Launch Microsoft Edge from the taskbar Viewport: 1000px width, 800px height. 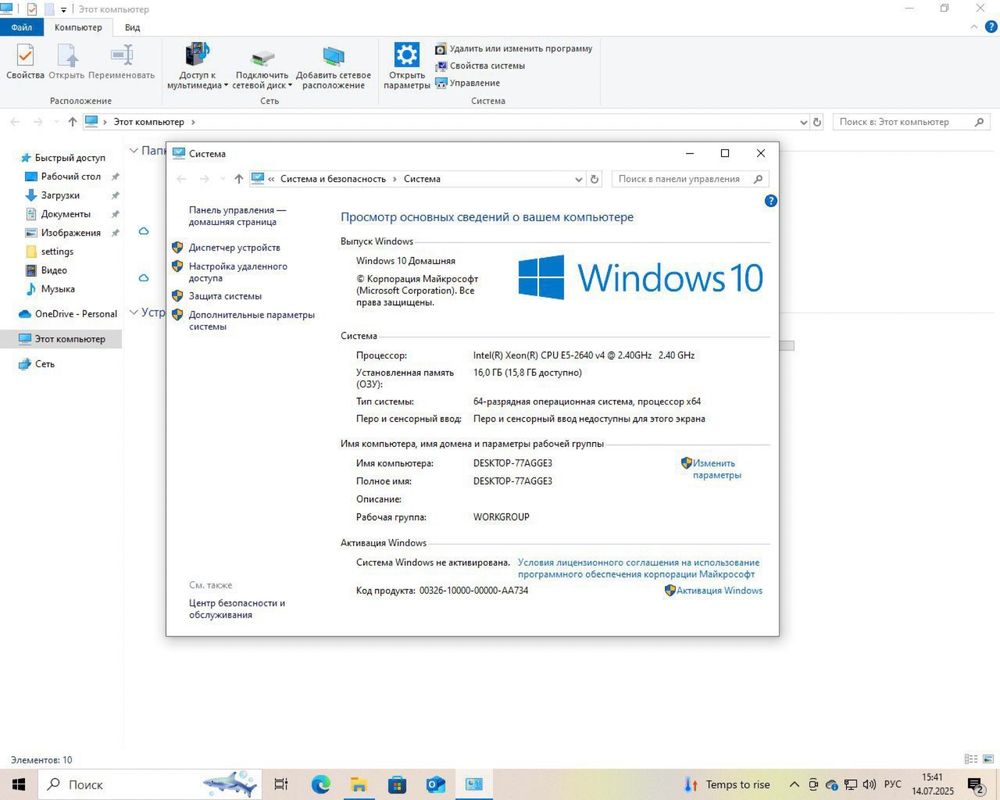click(320, 784)
